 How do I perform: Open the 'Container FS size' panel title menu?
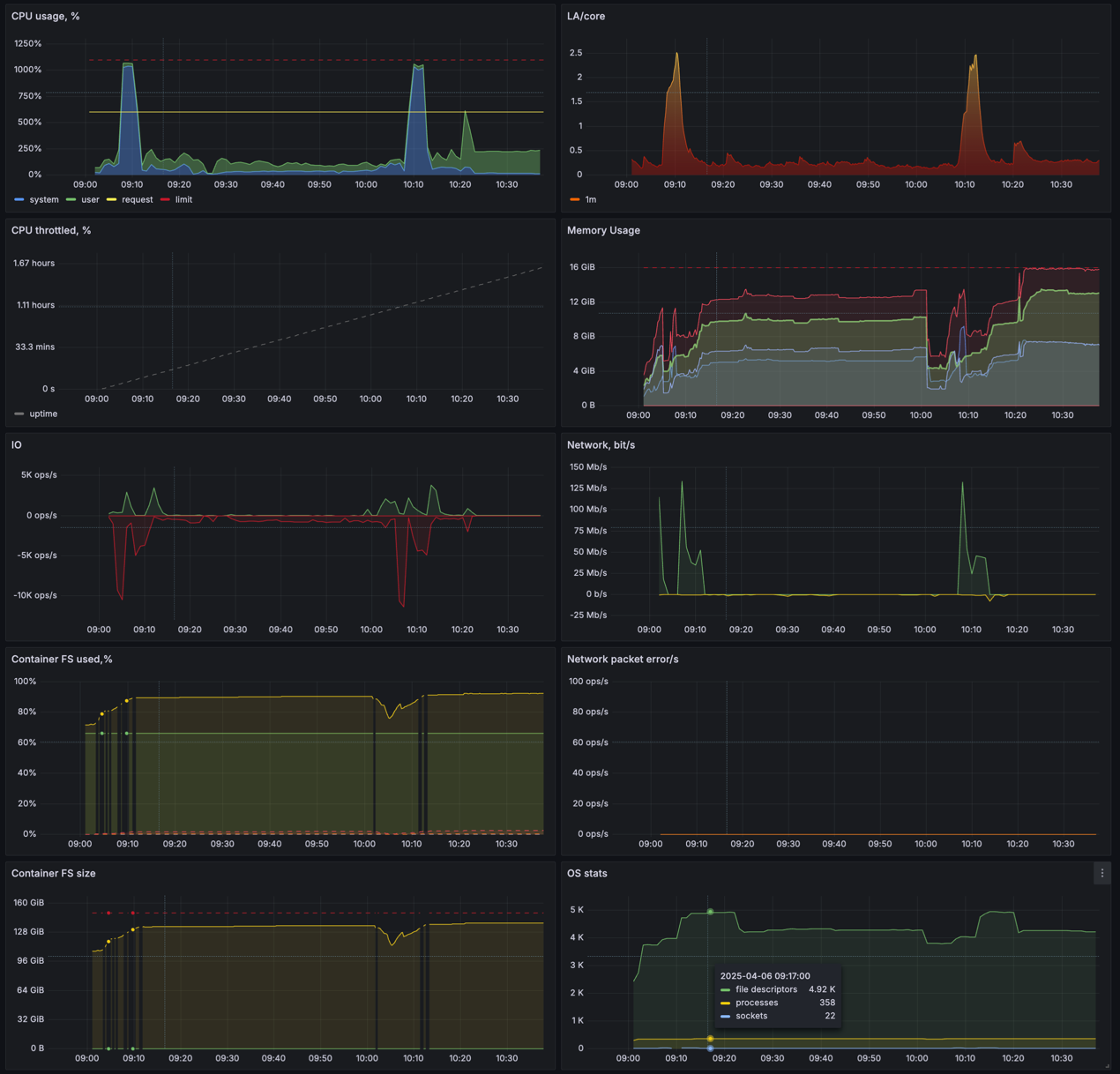pos(54,873)
